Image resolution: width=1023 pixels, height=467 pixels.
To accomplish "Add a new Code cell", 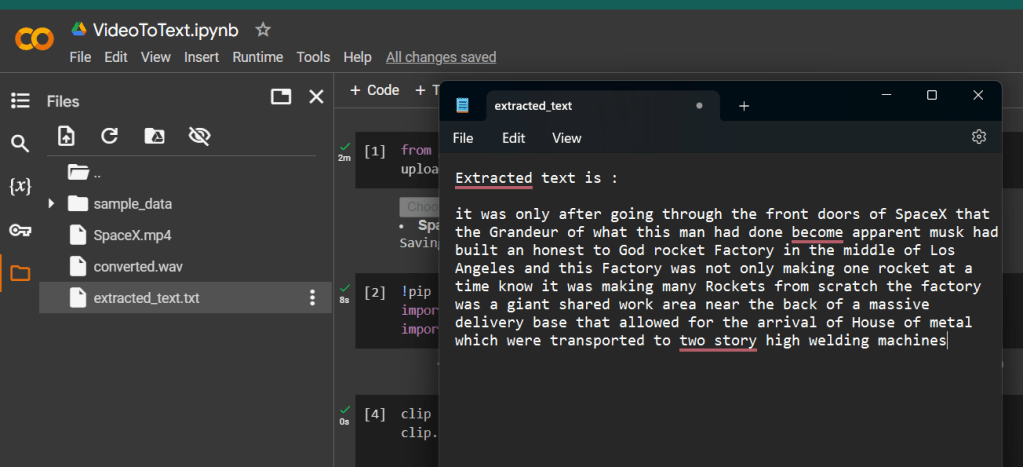I will coord(374,90).
